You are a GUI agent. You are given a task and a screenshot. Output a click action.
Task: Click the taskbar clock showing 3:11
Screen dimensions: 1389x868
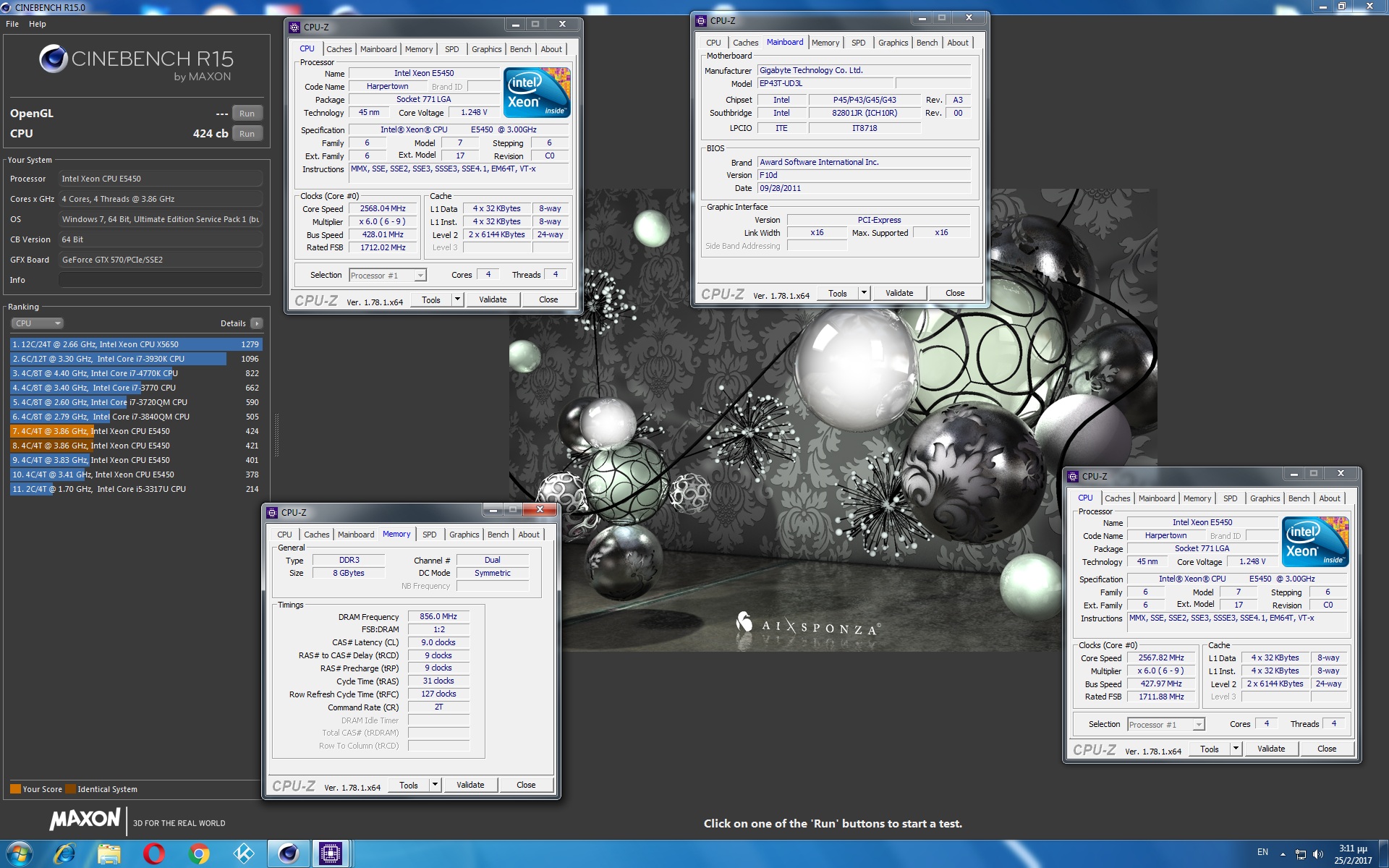[1352, 854]
